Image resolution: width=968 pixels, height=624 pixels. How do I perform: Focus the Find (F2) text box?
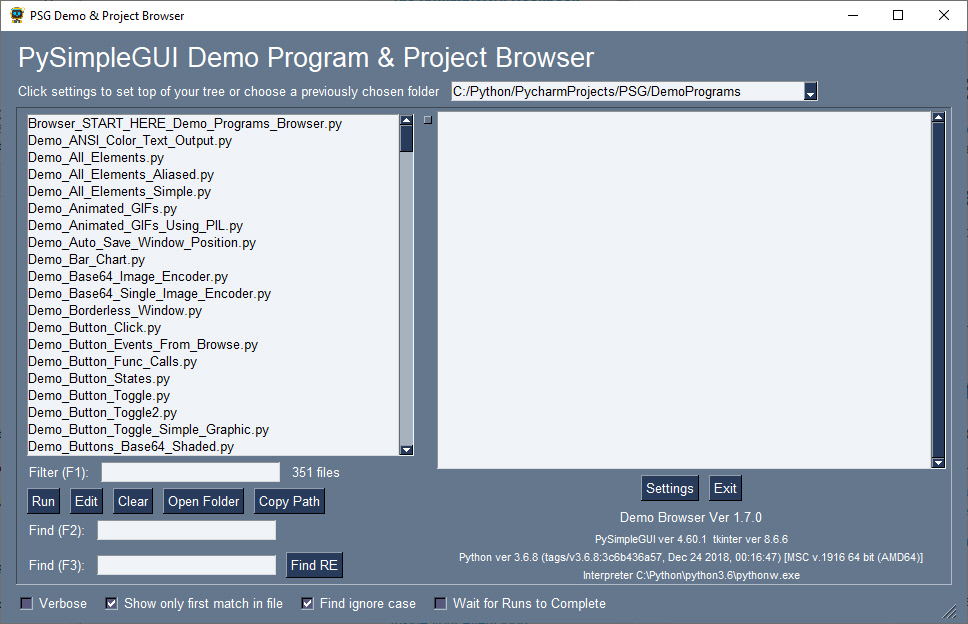click(x=186, y=530)
